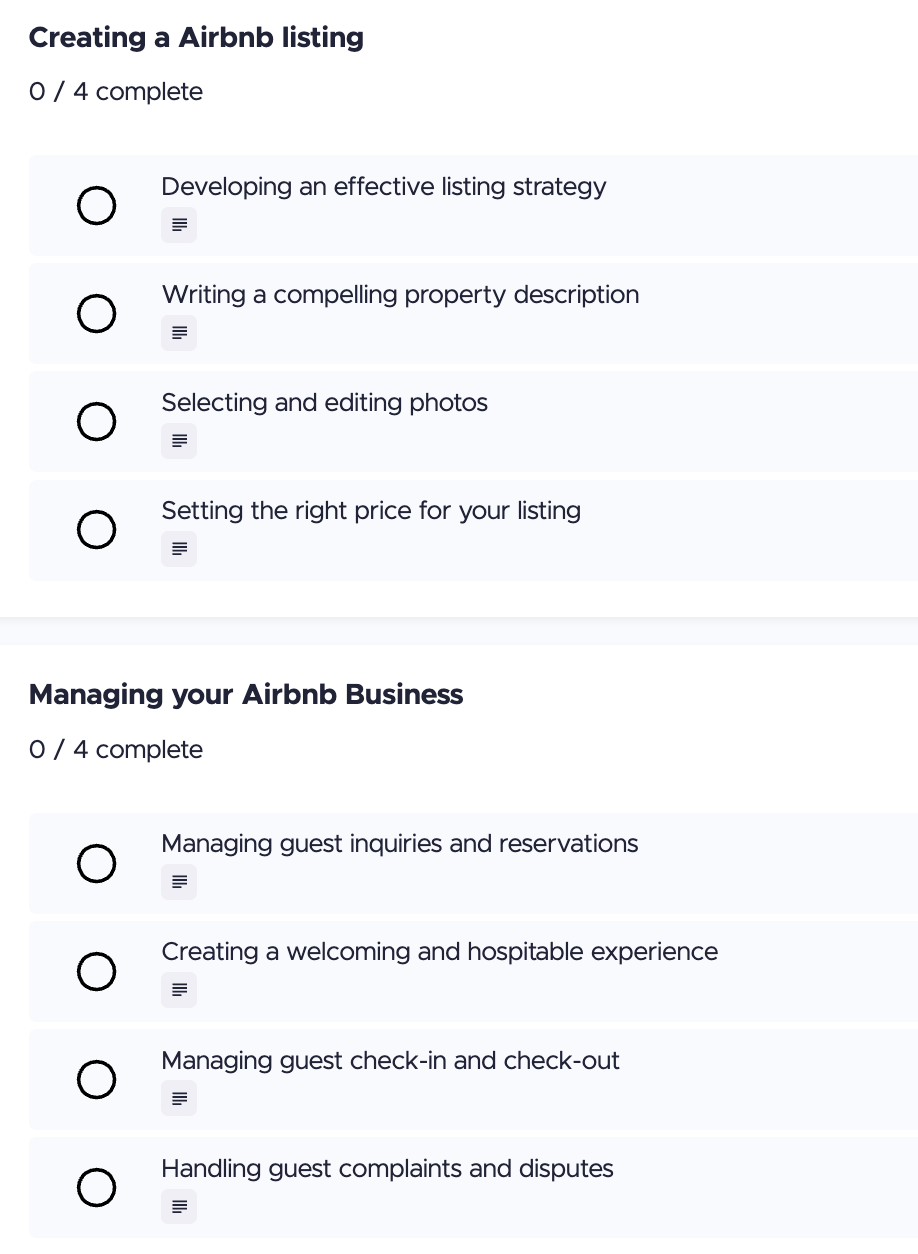This screenshot has height=1254, width=918.
Task: Click the Managing your Airbnb Business heading
Action: [246, 695]
